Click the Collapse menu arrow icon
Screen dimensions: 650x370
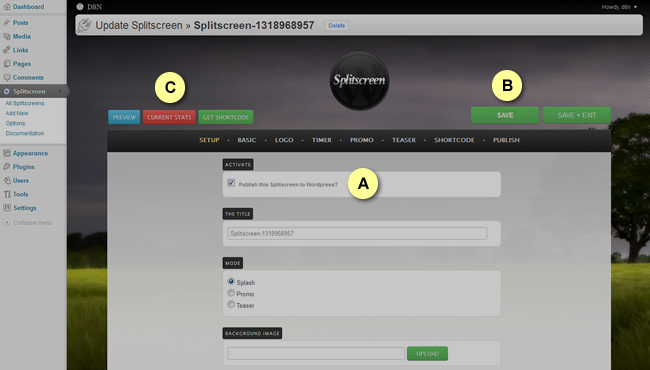pyautogui.click(x=7, y=222)
